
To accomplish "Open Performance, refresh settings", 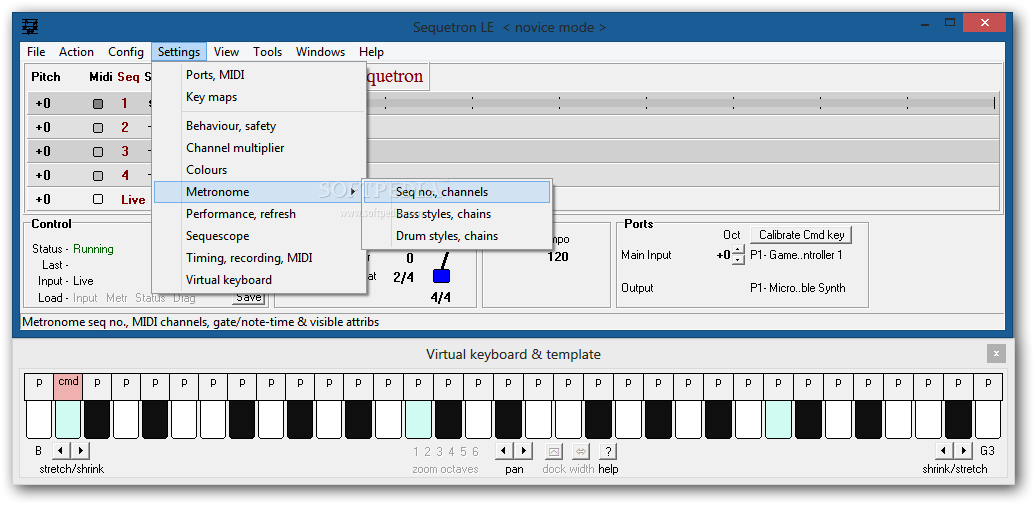I will tap(260, 214).
